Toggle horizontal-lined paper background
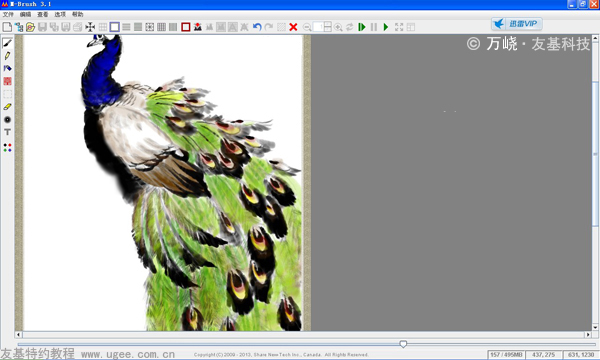Image resolution: width=600 pixels, height=360 pixels. click(126, 27)
